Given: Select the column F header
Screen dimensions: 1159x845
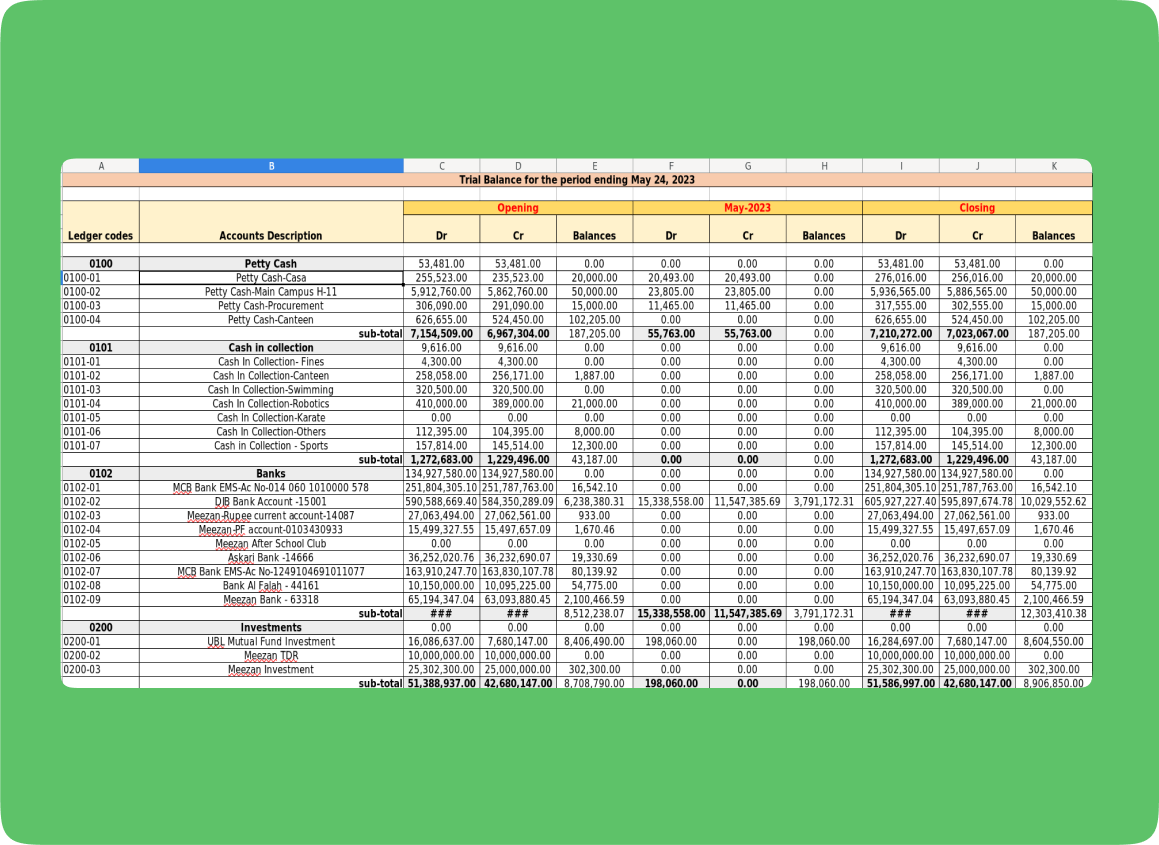Looking at the screenshot, I should (x=670, y=166).
